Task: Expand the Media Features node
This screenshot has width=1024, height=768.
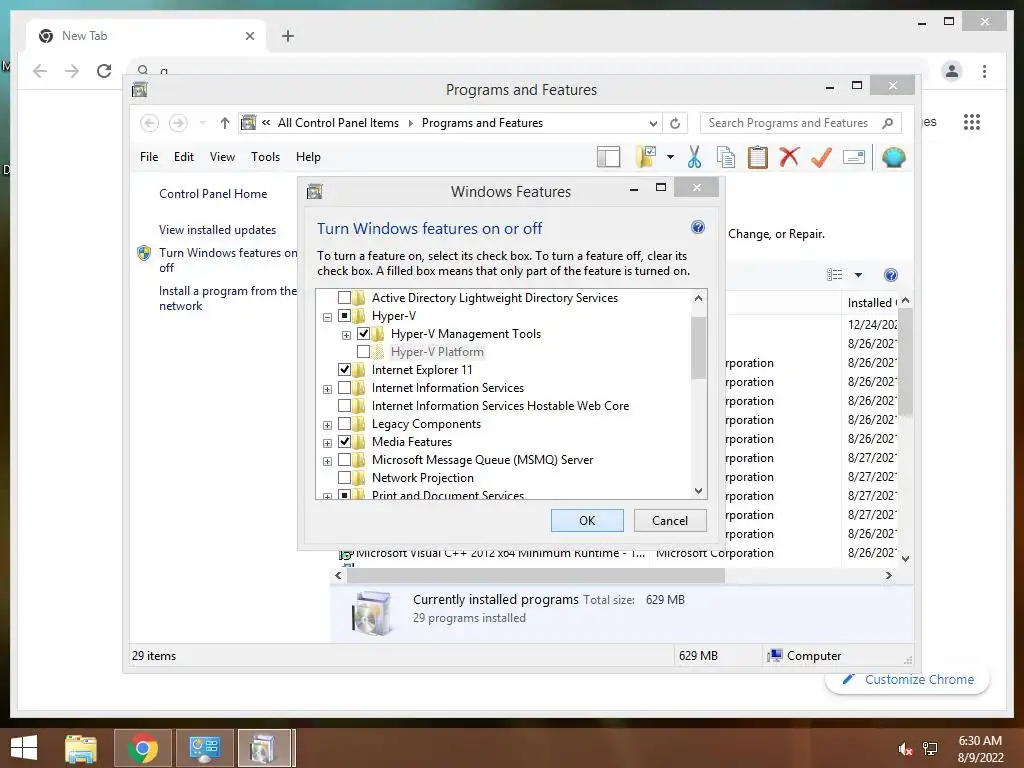Action: tap(327, 443)
